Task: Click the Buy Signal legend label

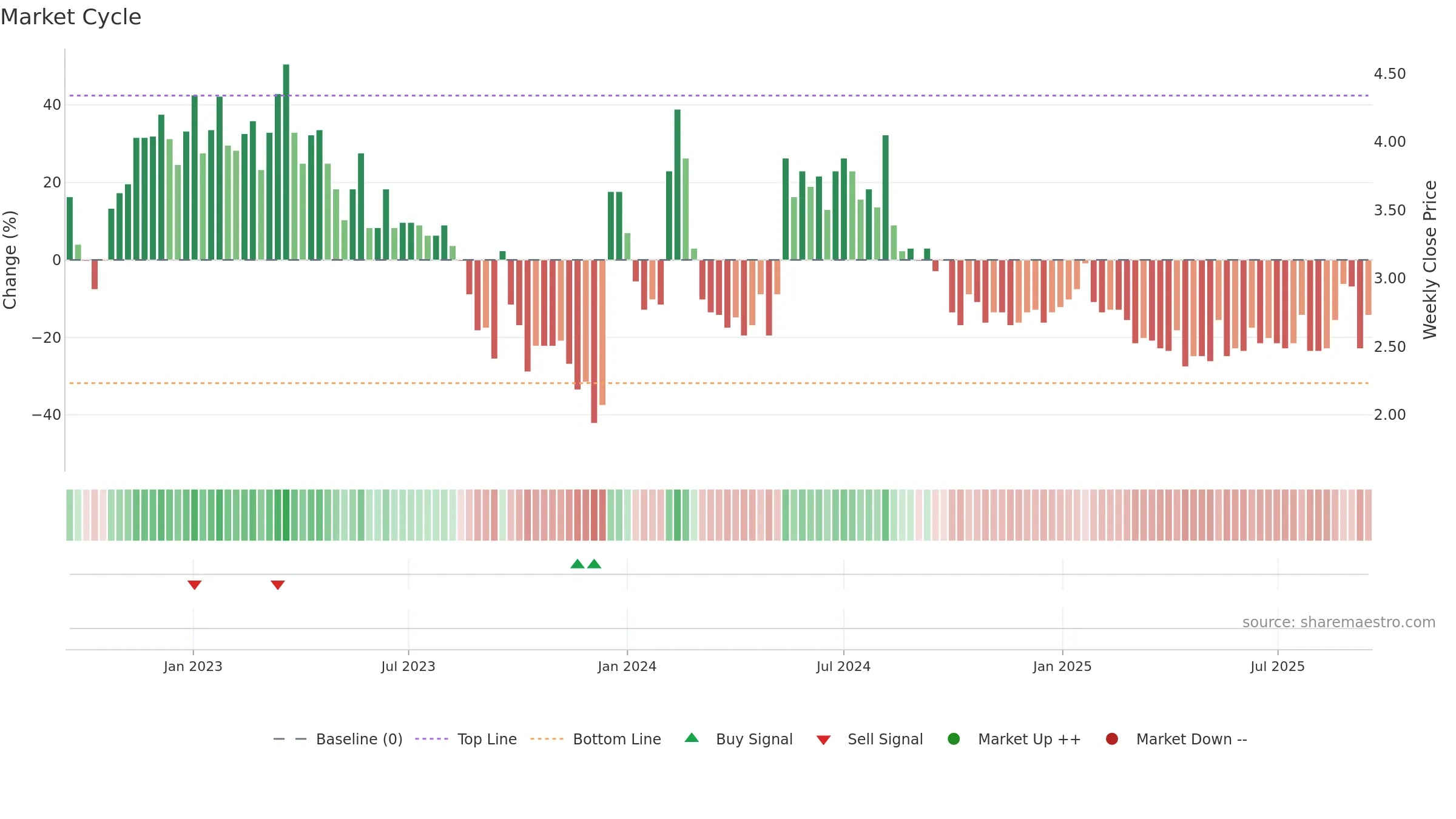Action: click(x=754, y=739)
